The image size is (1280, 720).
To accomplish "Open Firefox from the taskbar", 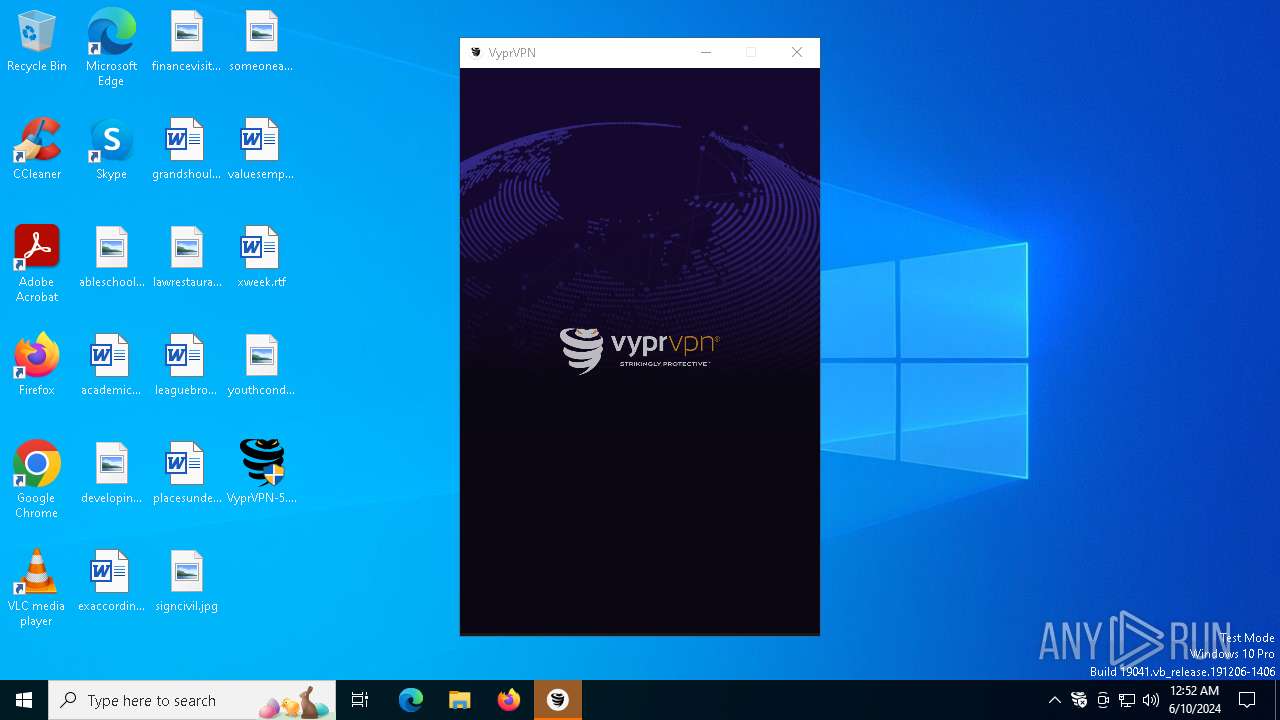I will click(509, 700).
